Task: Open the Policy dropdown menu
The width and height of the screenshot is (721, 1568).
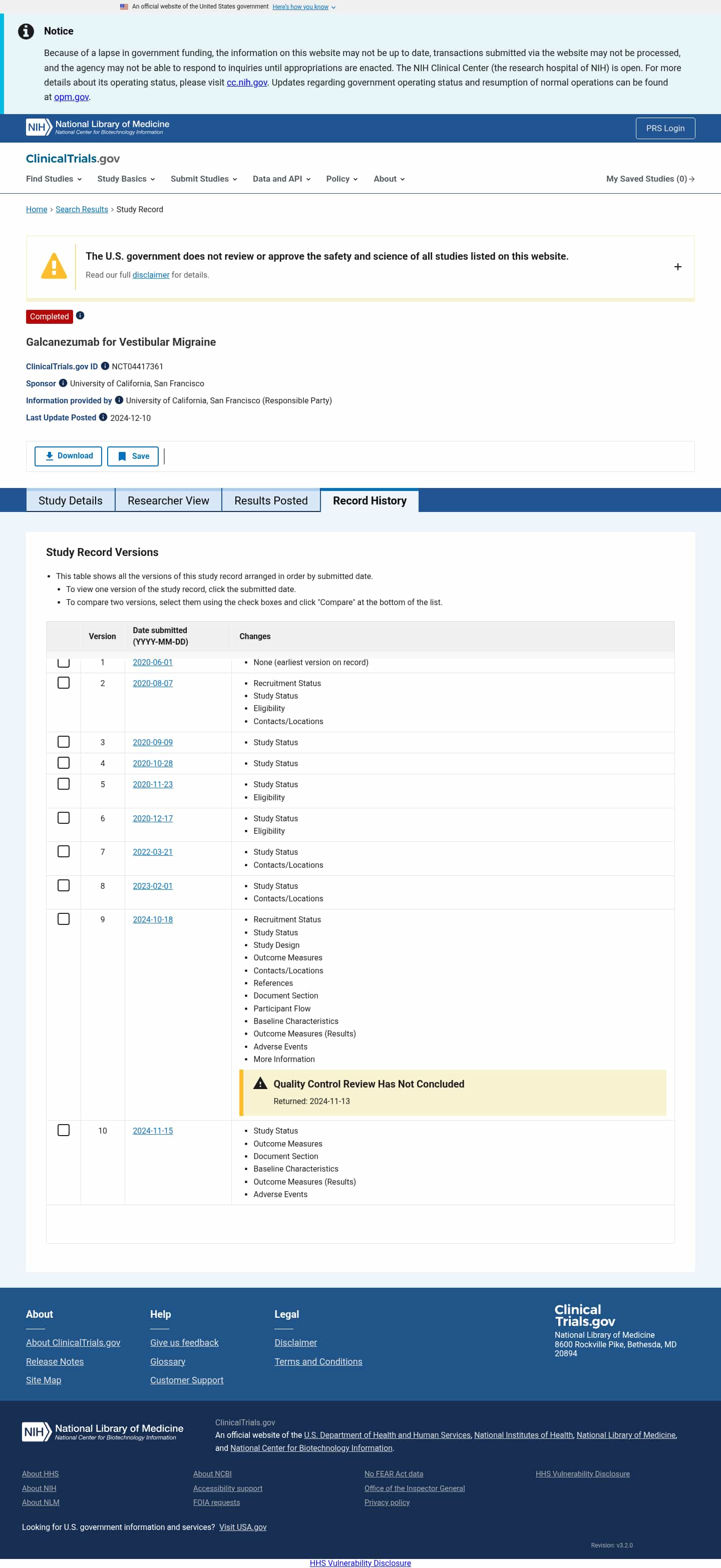Action: coord(341,179)
